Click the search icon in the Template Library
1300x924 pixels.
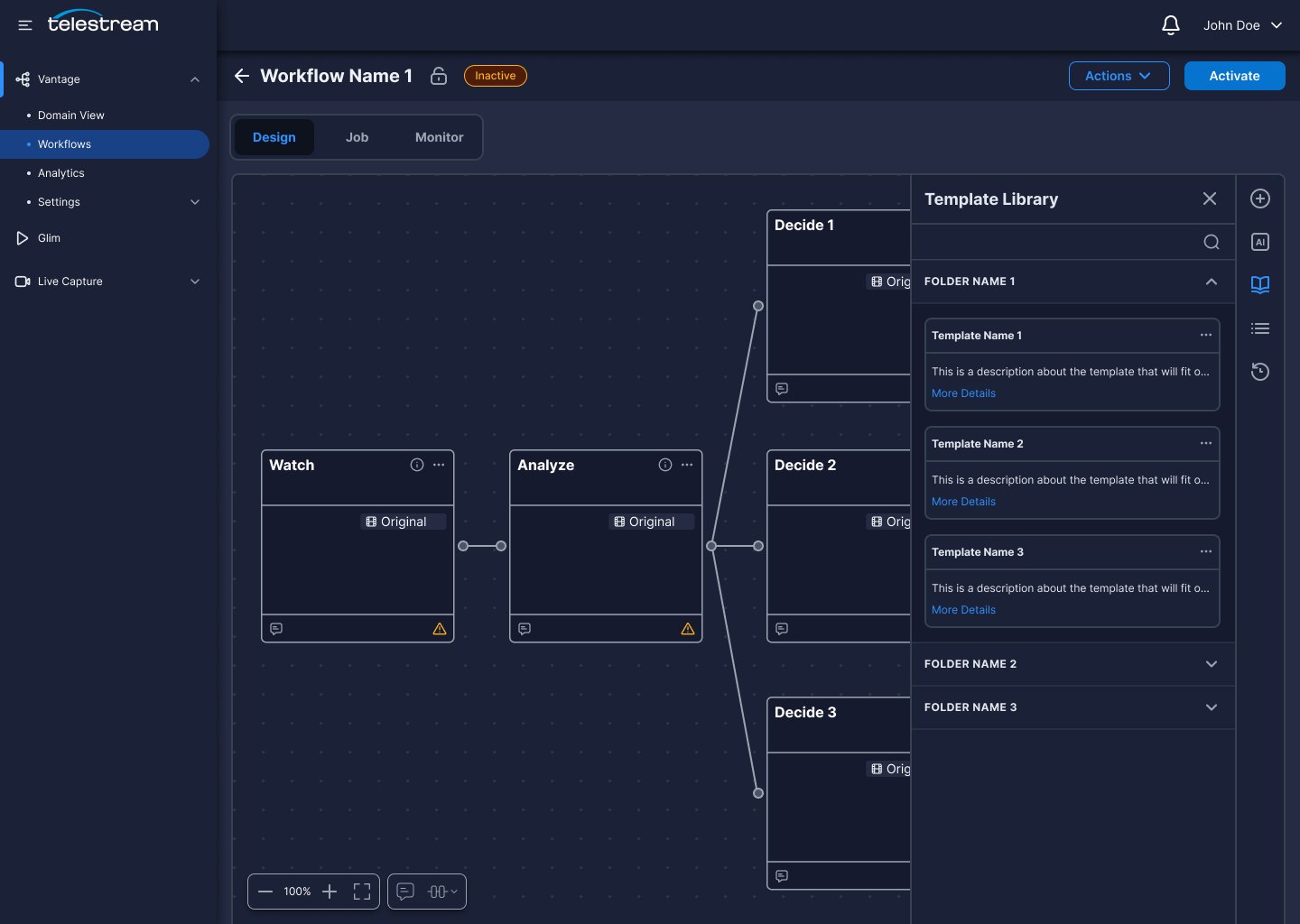tap(1212, 242)
